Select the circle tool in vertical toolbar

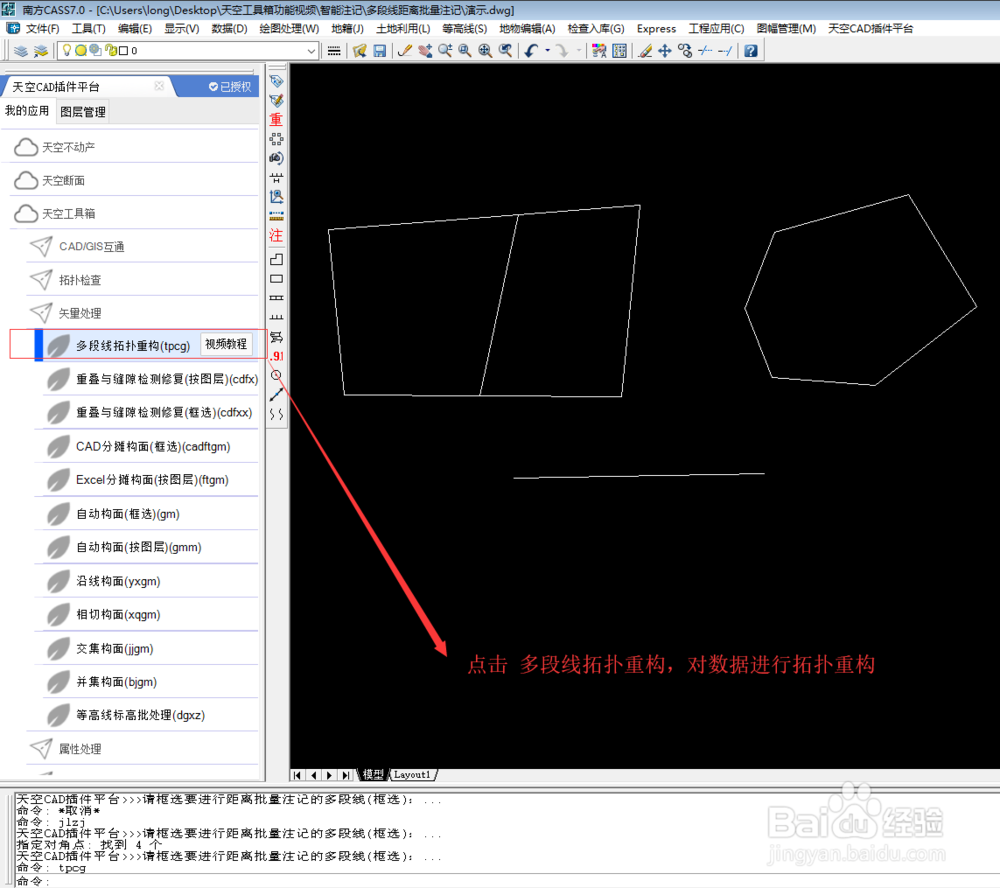(x=276, y=375)
